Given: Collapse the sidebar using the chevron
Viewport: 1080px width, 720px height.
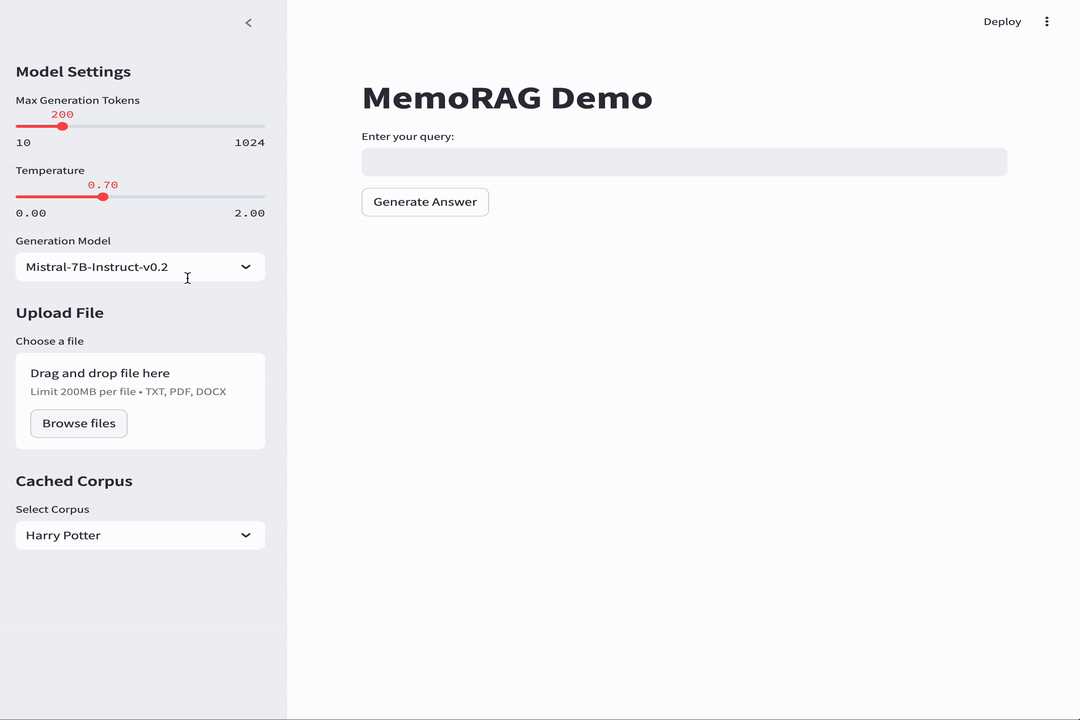Looking at the screenshot, I should tap(248, 22).
